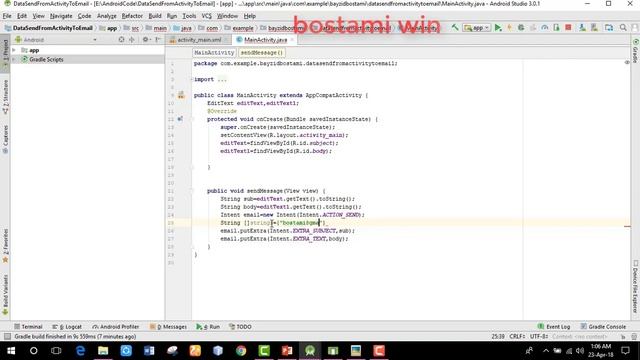640x360 pixels.
Task: Expand the app module tree node
Action: tap(14, 50)
